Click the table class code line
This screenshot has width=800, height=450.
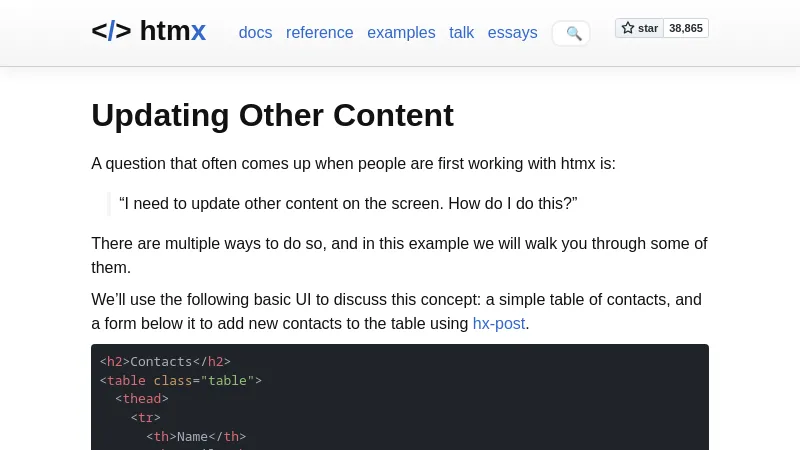coord(180,380)
